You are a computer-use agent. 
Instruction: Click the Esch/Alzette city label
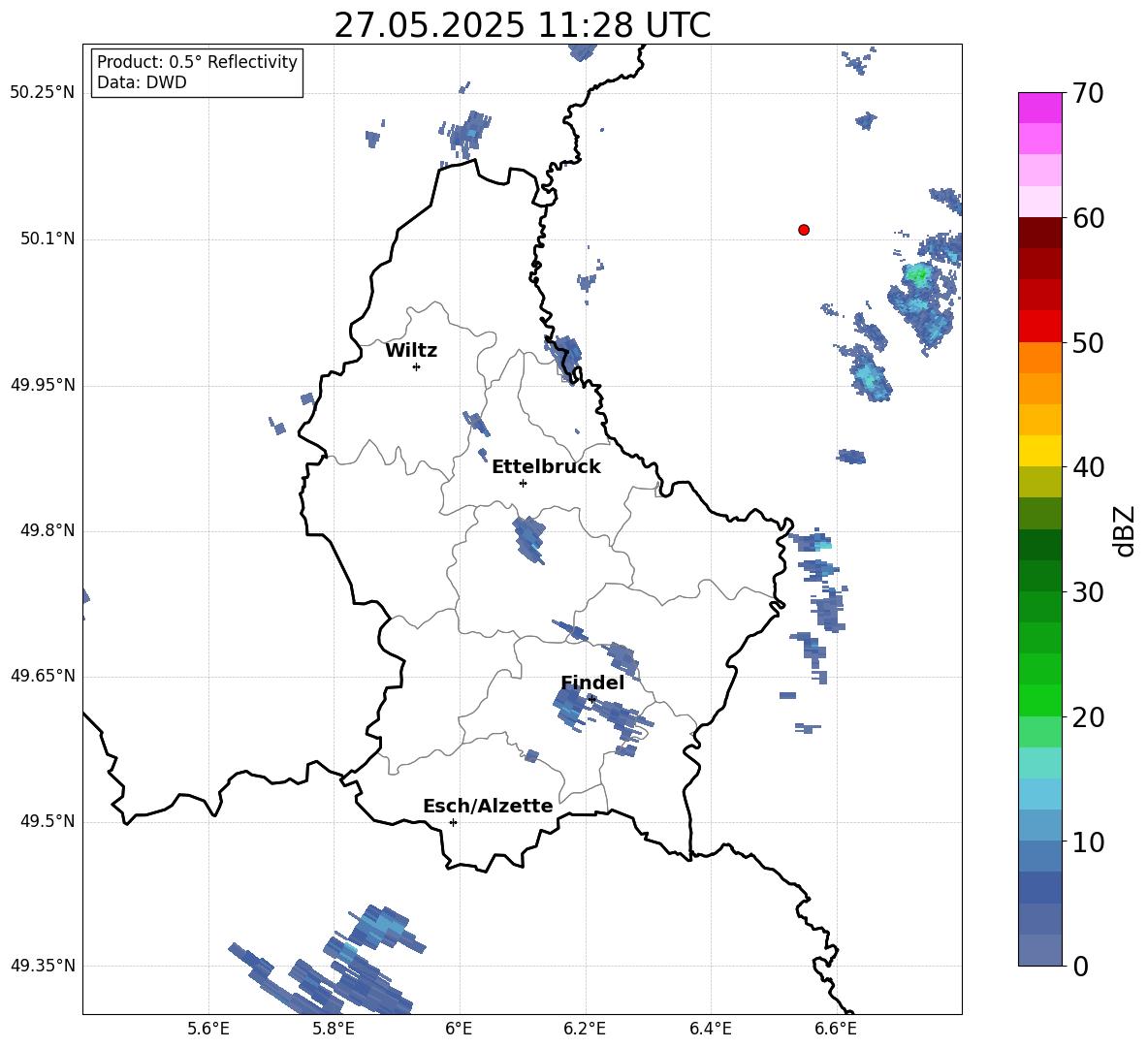488,806
